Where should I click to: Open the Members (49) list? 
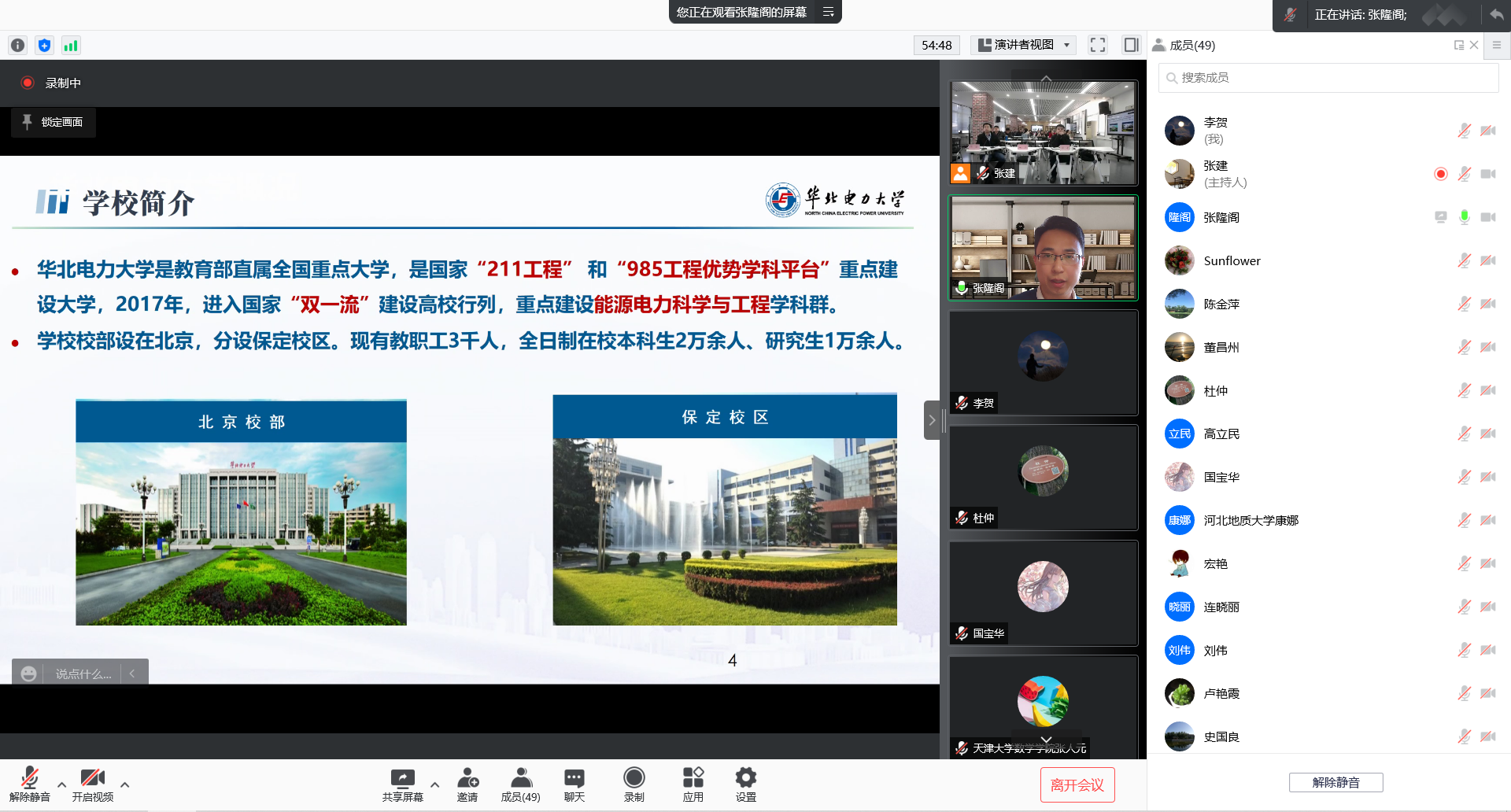pyautogui.click(x=520, y=784)
